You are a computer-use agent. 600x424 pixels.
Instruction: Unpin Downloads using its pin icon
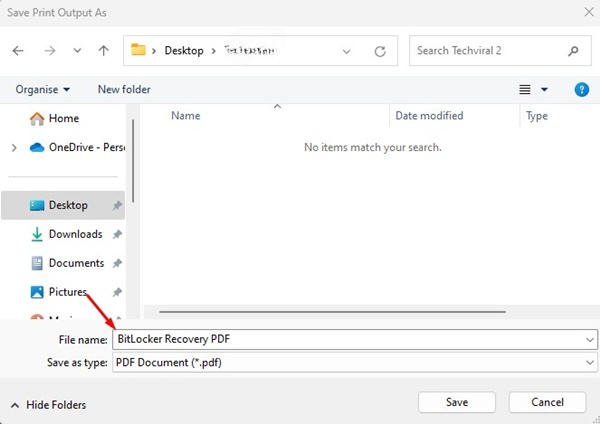[x=117, y=234]
